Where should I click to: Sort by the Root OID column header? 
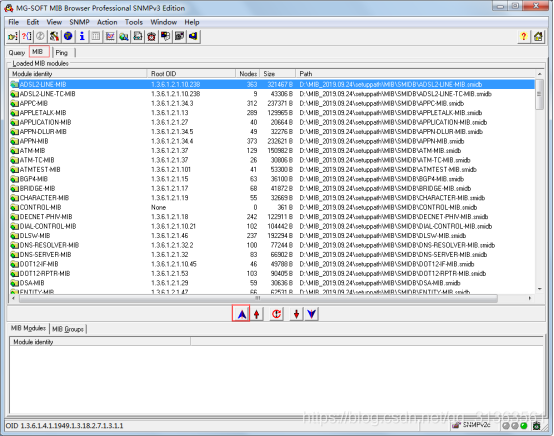pyautogui.click(x=191, y=73)
